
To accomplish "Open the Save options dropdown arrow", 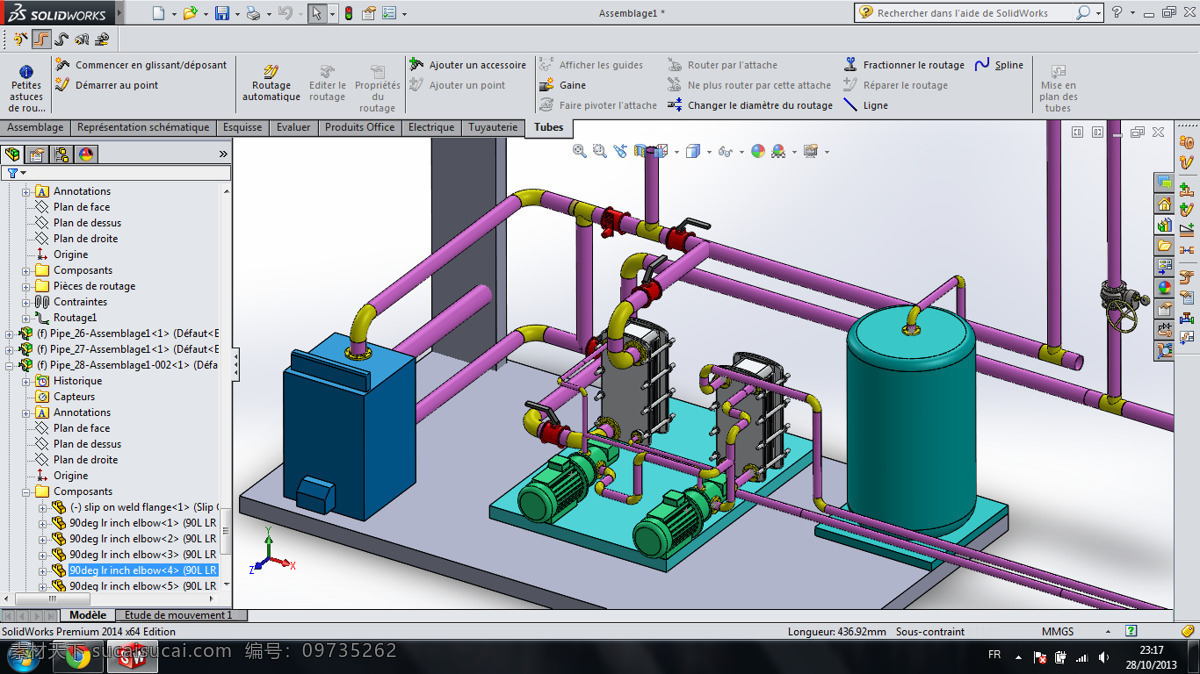I will [x=236, y=14].
